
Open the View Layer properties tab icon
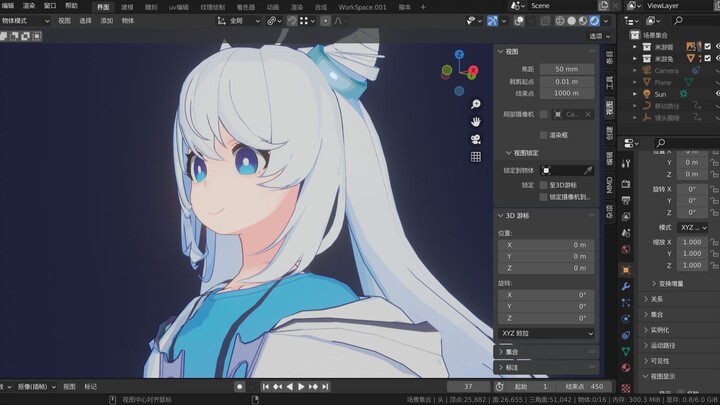click(625, 216)
